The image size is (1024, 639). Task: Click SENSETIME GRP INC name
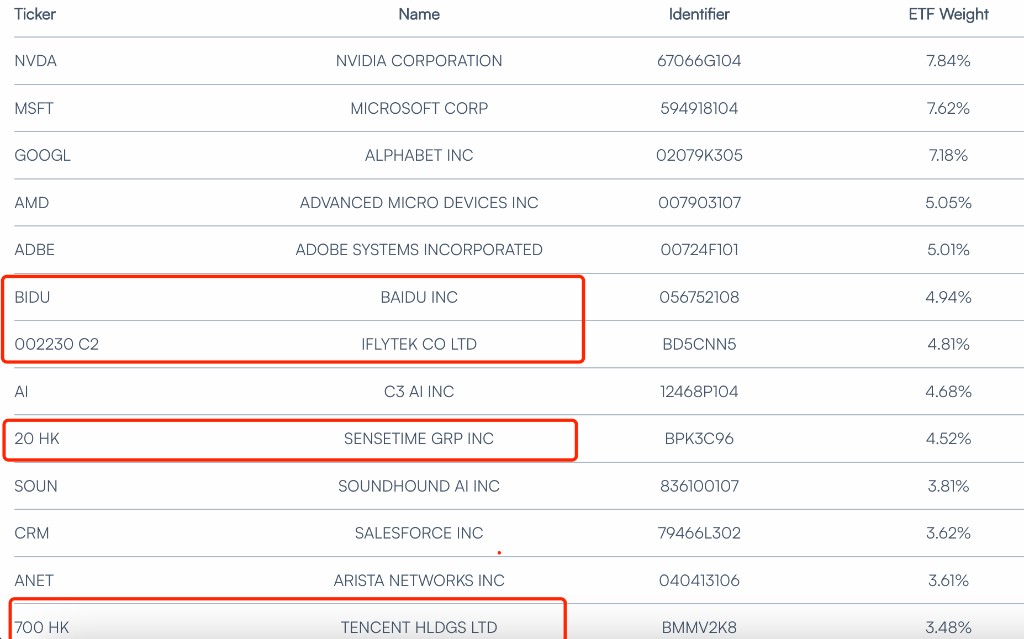[x=419, y=439]
